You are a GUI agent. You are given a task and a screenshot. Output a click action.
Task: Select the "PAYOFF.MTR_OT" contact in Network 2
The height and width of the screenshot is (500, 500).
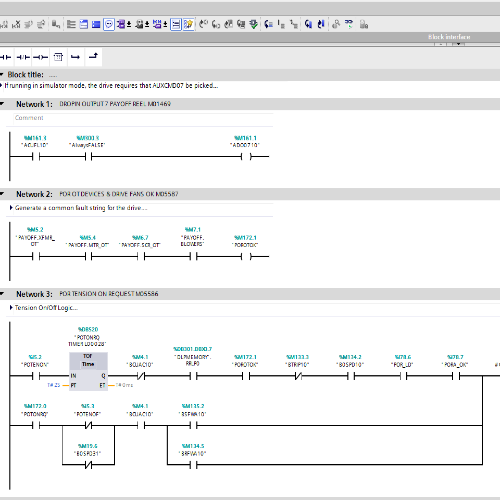pyautogui.click(x=88, y=256)
